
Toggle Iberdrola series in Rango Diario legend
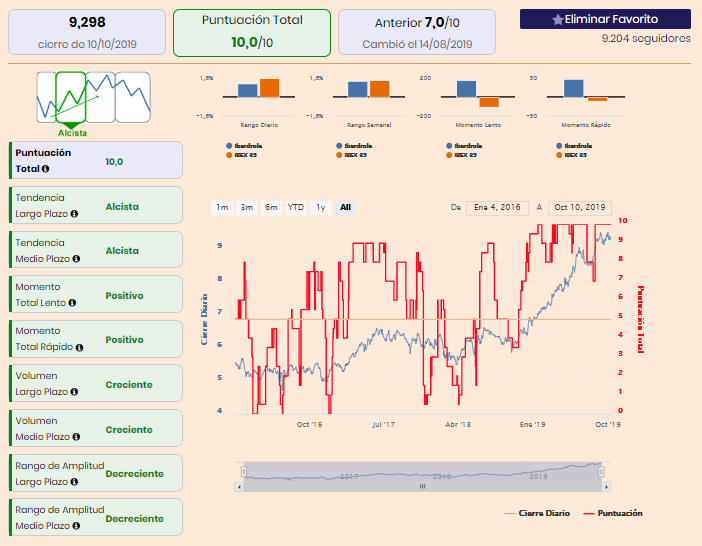pyautogui.click(x=244, y=146)
